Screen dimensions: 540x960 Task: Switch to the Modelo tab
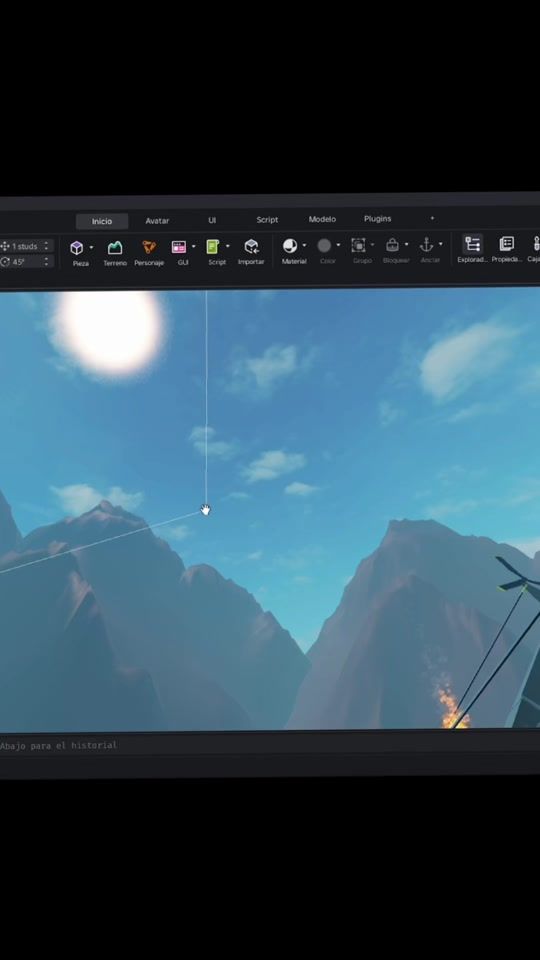(x=322, y=219)
